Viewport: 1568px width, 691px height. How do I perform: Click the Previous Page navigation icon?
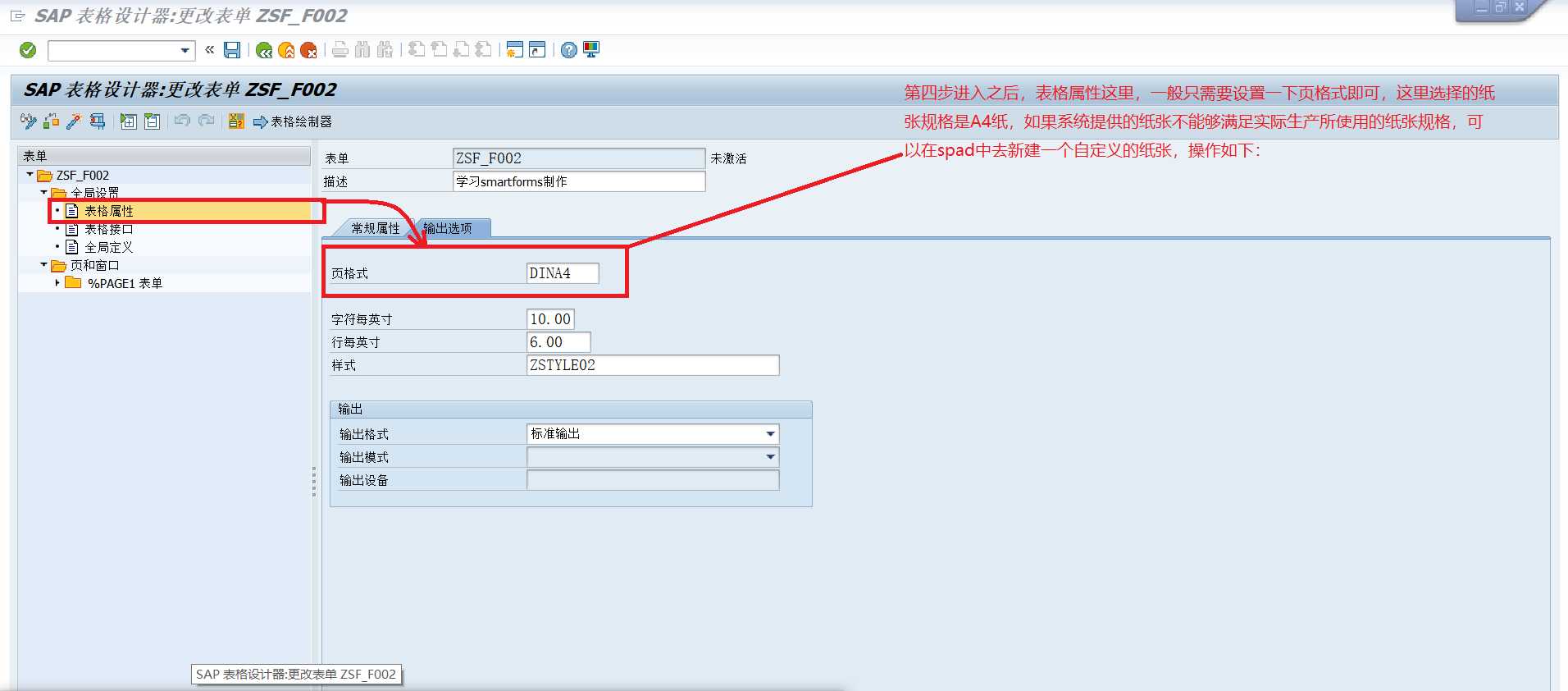coord(439,50)
